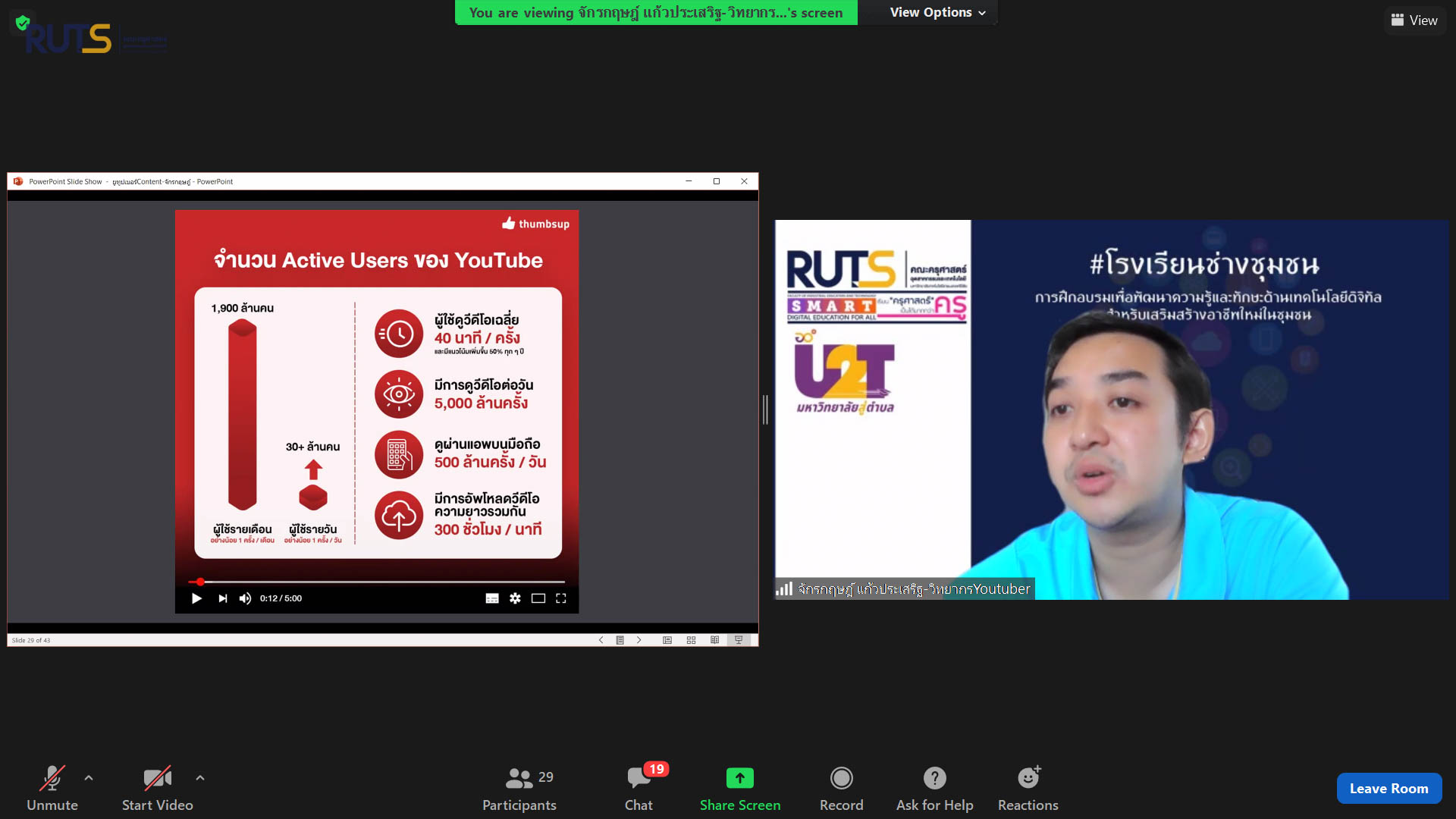Skip to next video in player
The width and height of the screenshot is (1456, 819).
222,598
